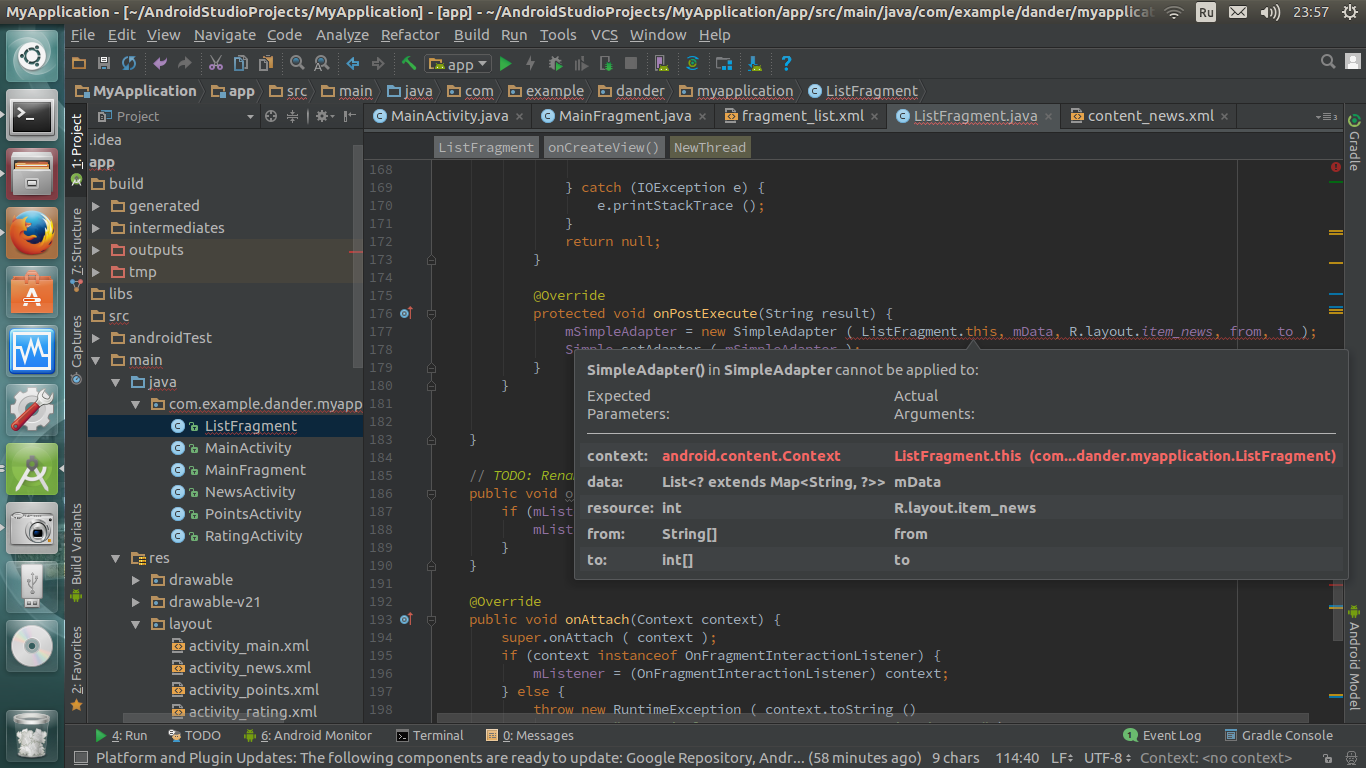The height and width of the screenshot is (768, 1366).
Task: Open activity_points.xml layout file
Action: 254,690
